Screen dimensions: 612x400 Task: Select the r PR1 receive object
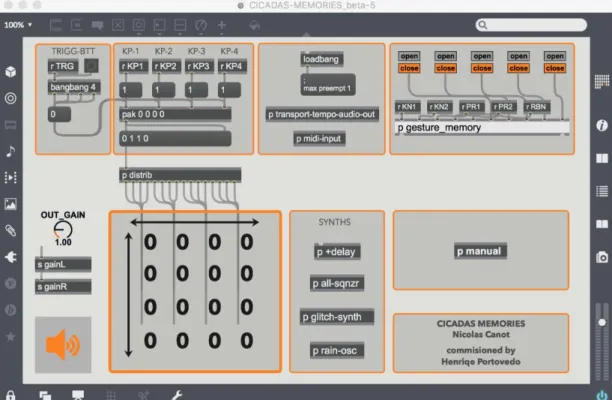(472, 107)
